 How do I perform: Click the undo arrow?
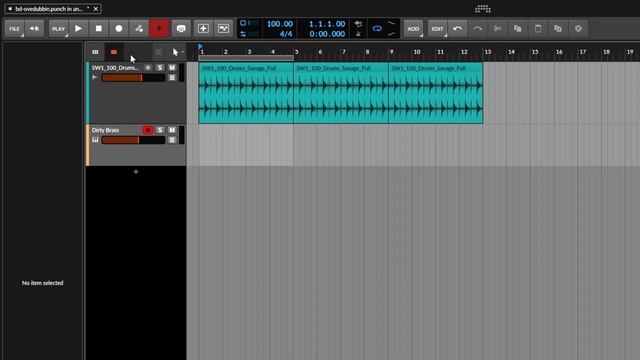click(458, 29)
